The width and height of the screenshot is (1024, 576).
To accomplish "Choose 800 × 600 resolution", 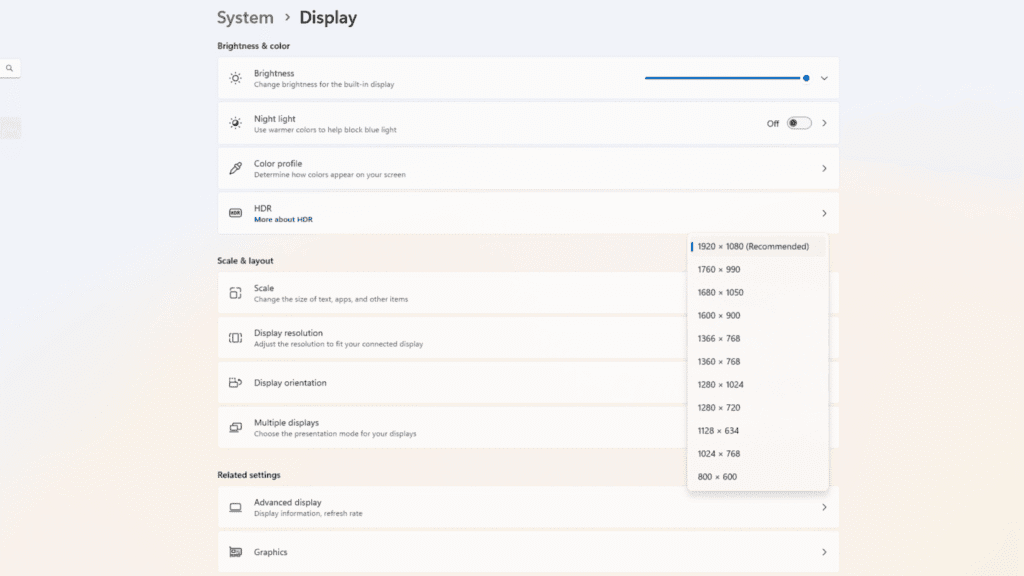I will click(758, 477).
